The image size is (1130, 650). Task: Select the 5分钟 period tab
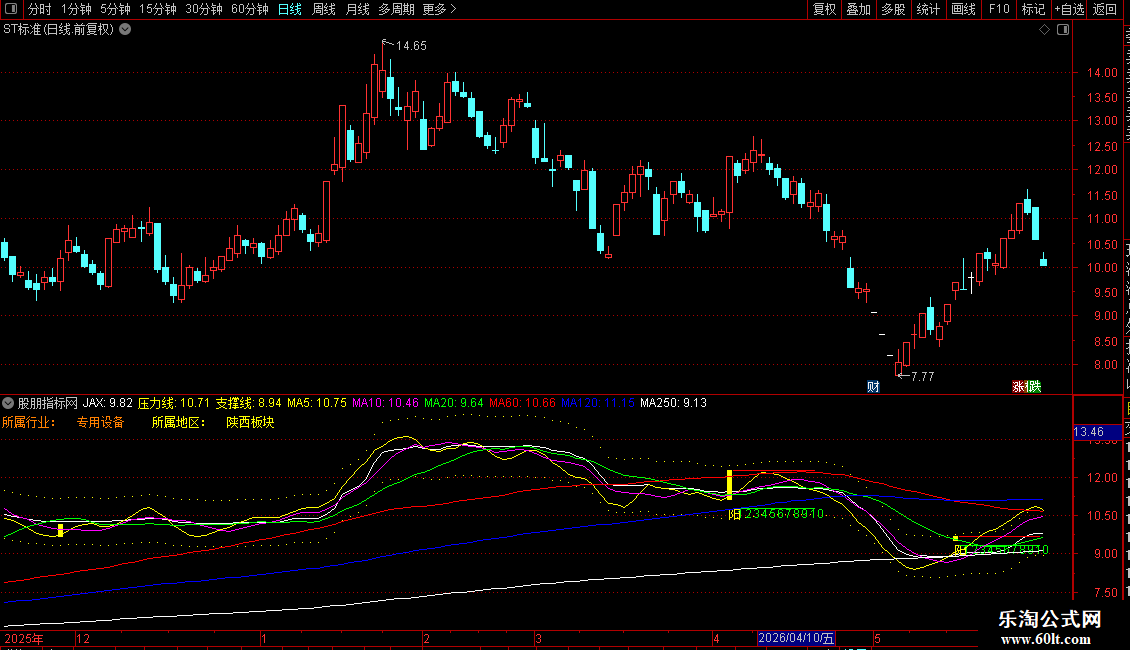(x=115, y=9)
